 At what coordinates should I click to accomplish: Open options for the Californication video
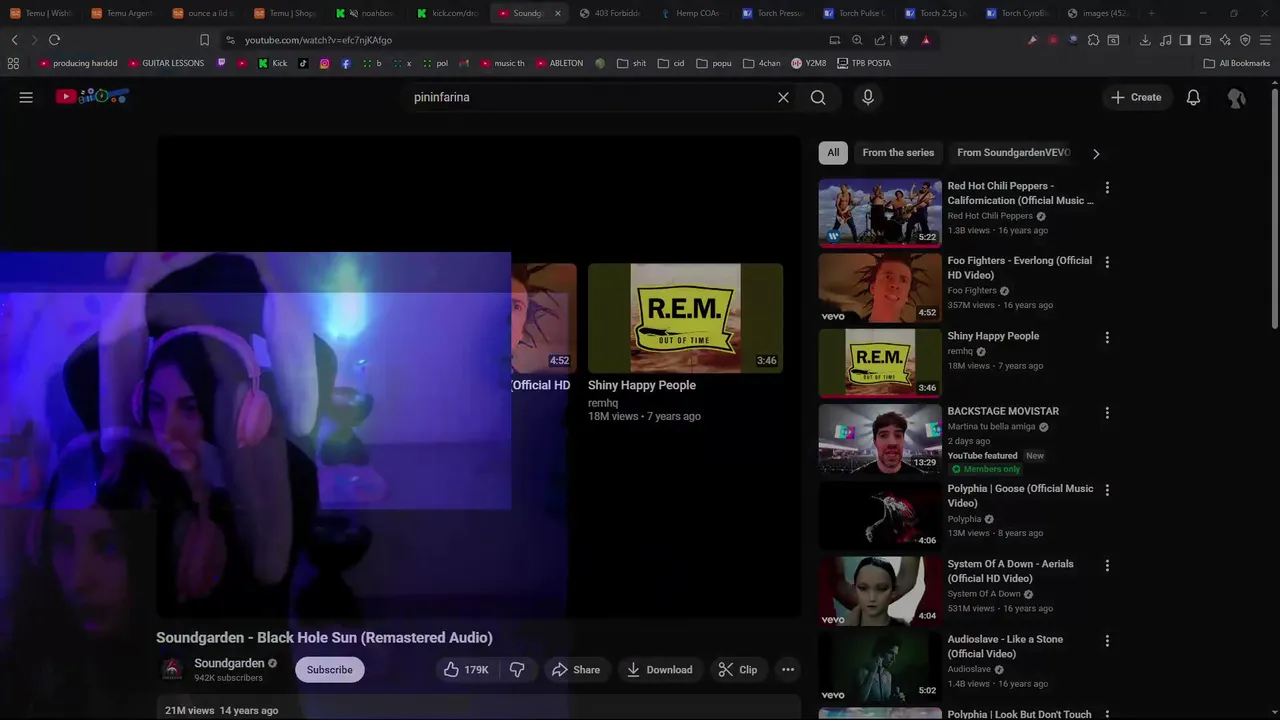[x=1107, y=187]
